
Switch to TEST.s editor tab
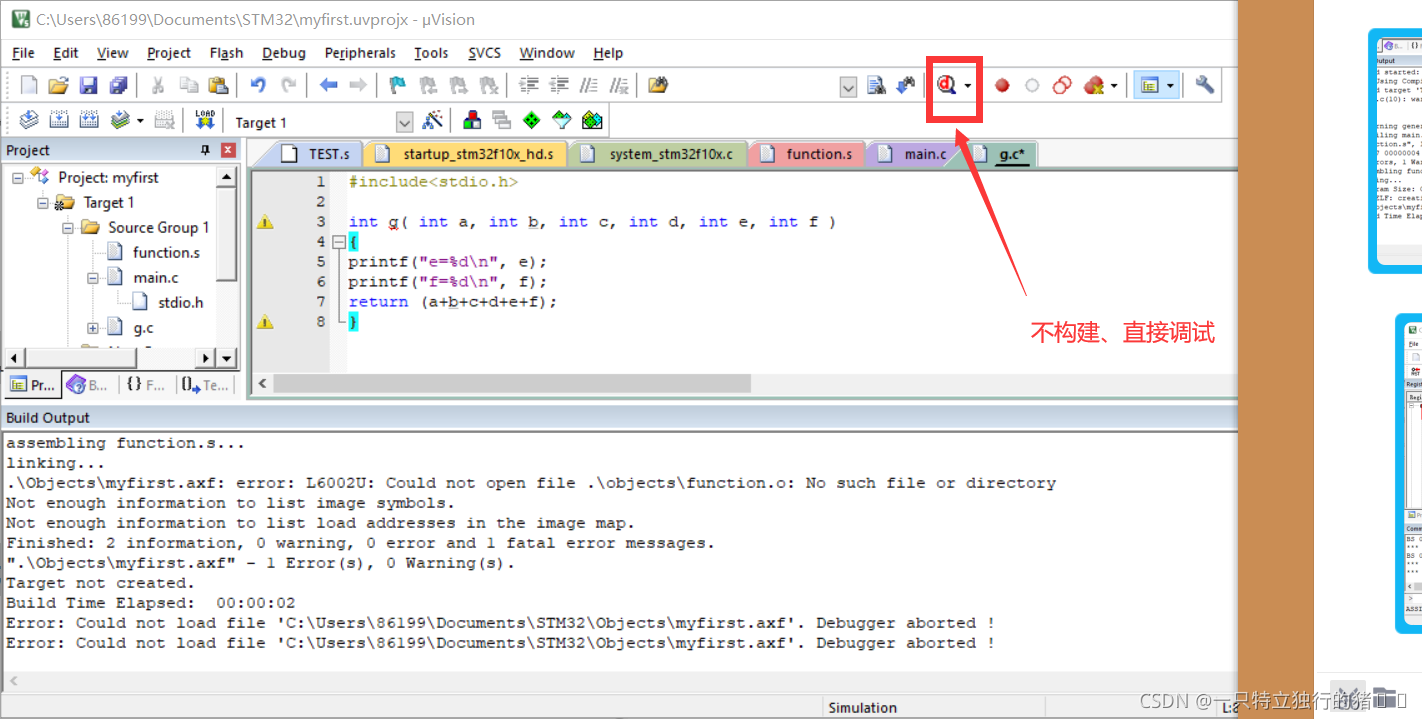[x=316, y=154]
